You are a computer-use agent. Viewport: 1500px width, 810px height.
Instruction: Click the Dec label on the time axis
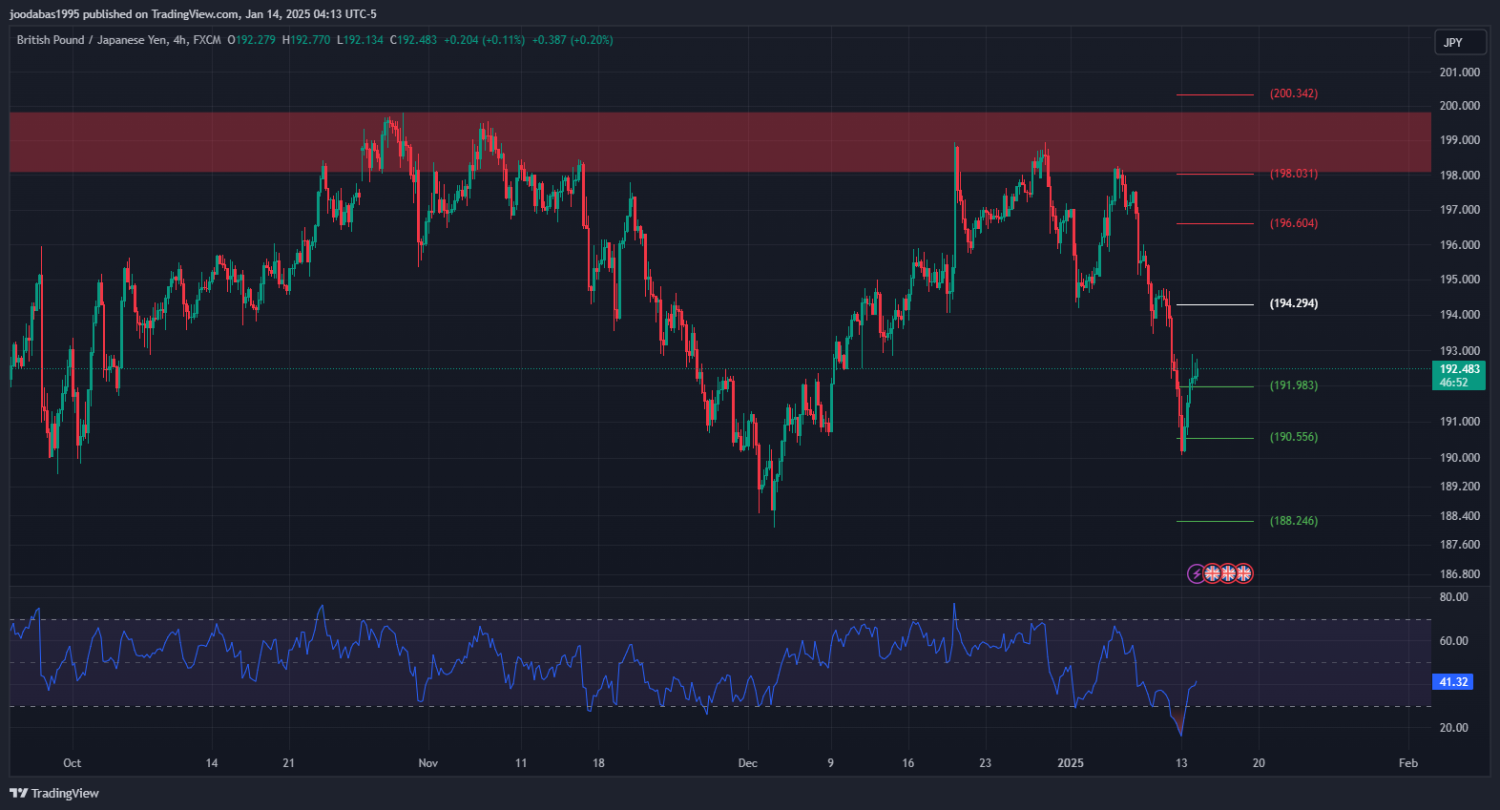click(x=749, y=762)
